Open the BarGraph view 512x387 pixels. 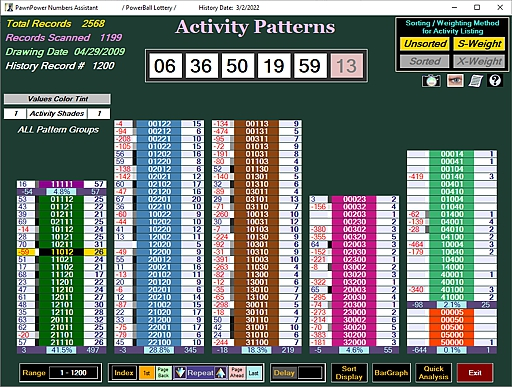coord(391,373)
